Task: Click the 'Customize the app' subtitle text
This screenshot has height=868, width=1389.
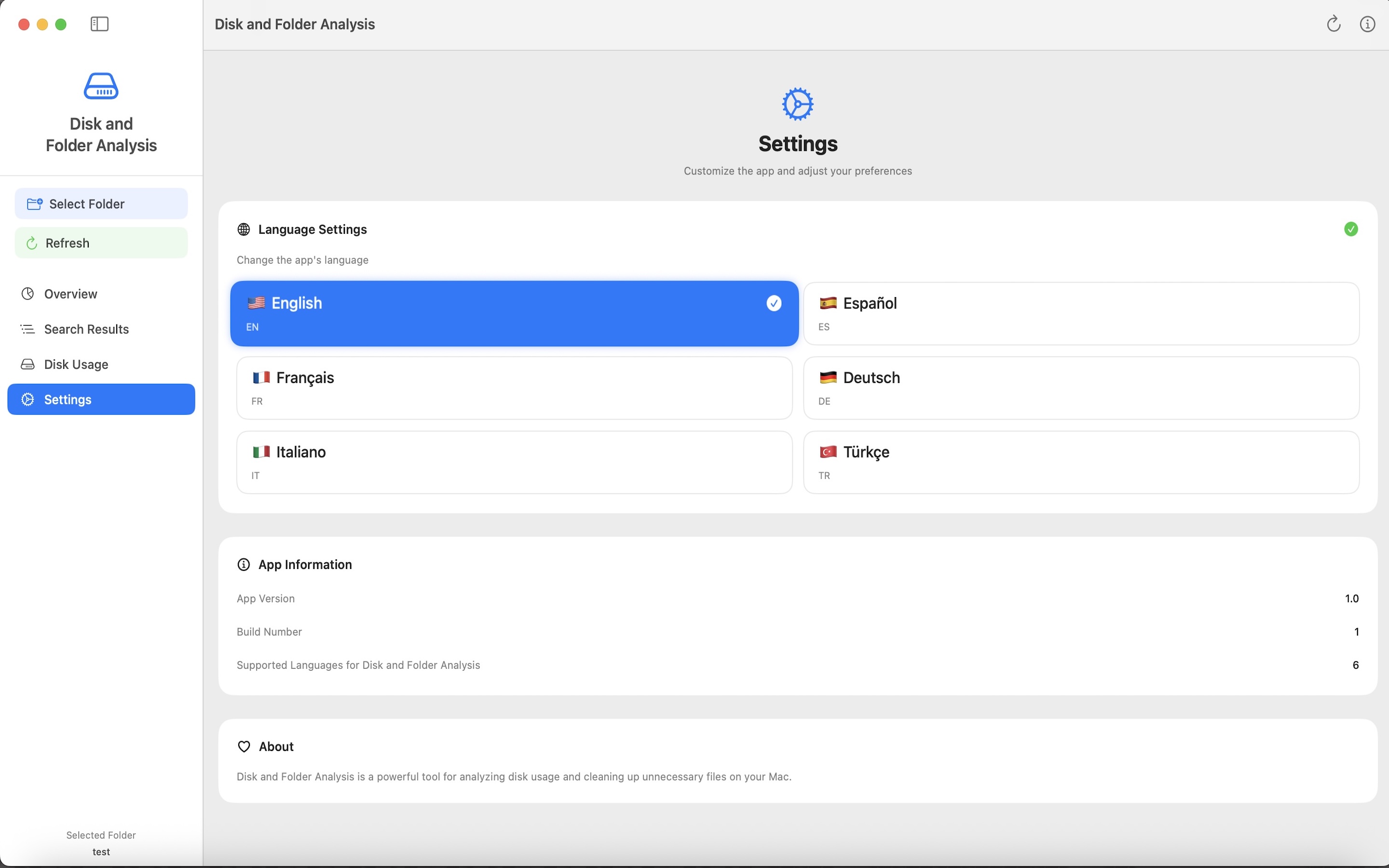Action: [x=797, y=171]
